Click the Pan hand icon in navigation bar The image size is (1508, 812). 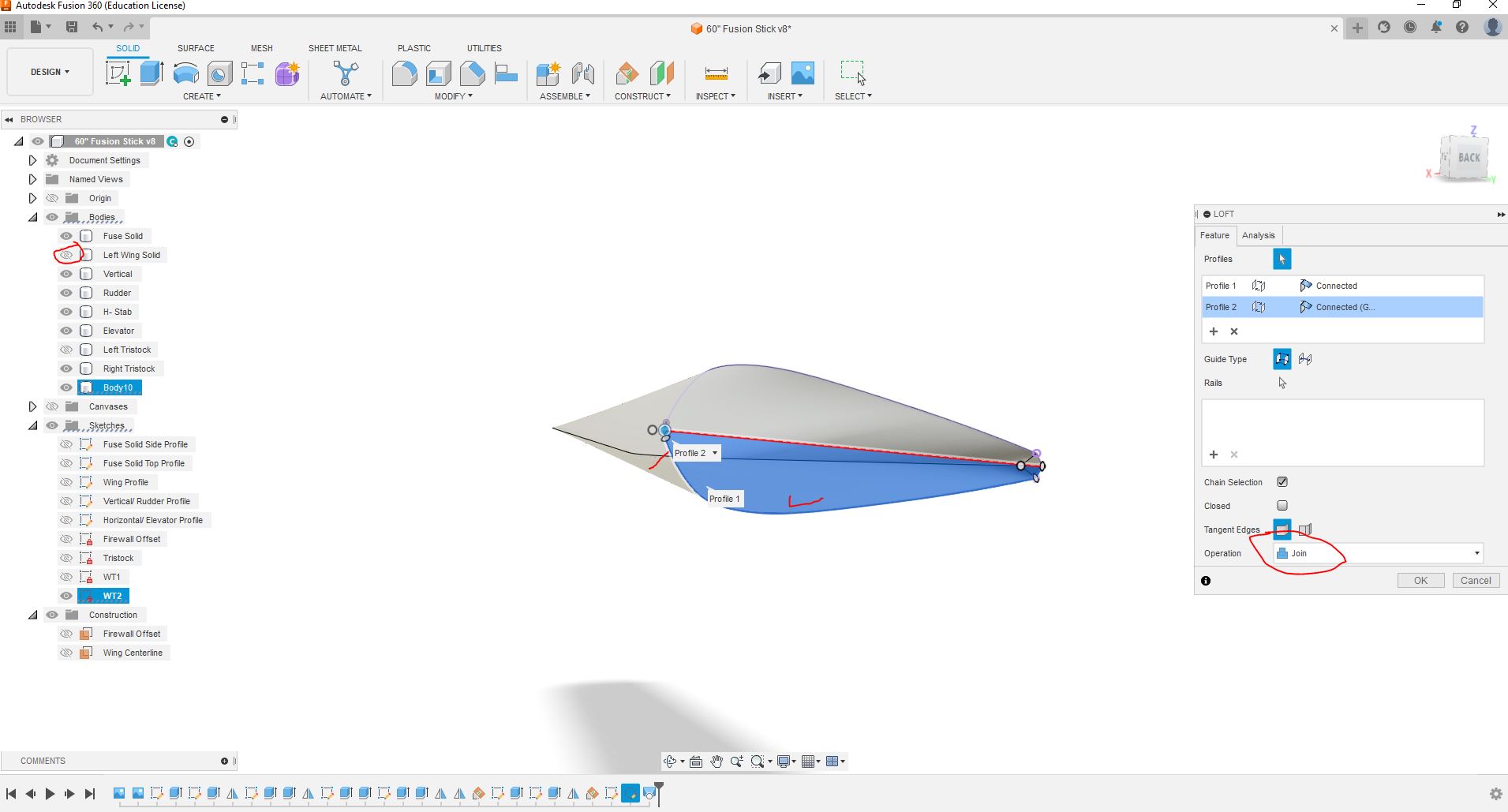coord(716,761)
